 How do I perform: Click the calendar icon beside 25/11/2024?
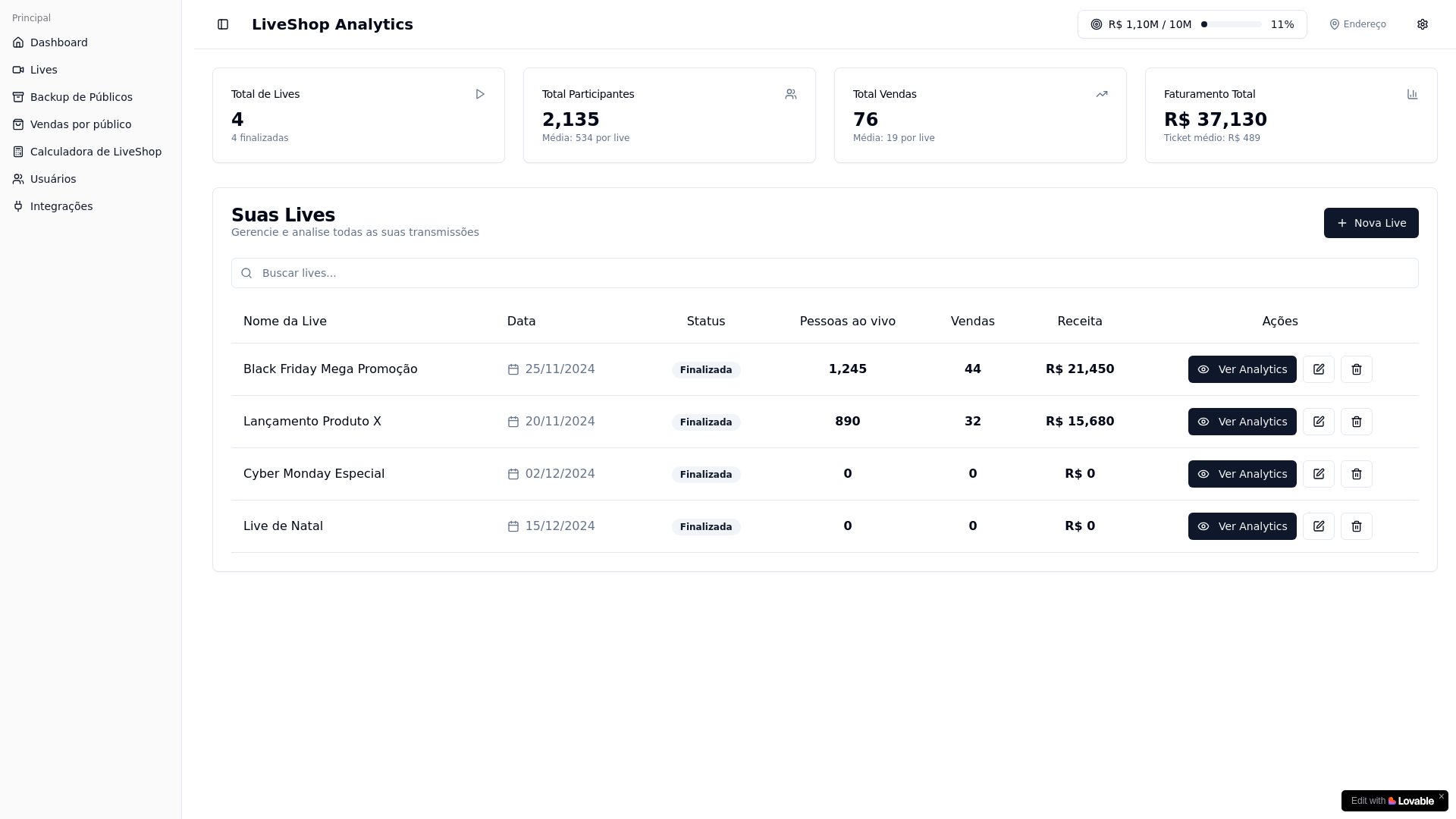point(513,369)
